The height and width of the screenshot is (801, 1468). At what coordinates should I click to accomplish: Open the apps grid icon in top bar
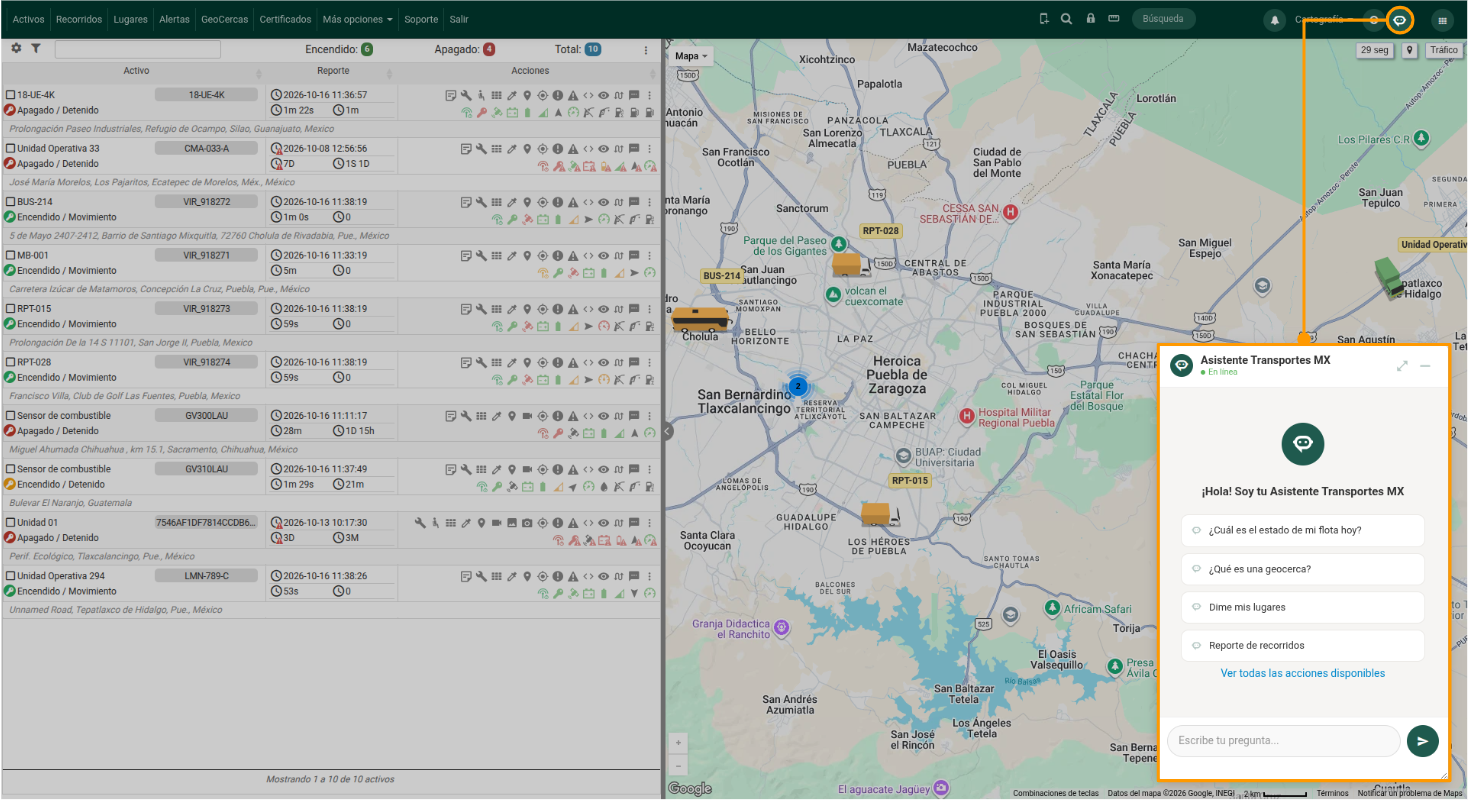[1441, 19]
